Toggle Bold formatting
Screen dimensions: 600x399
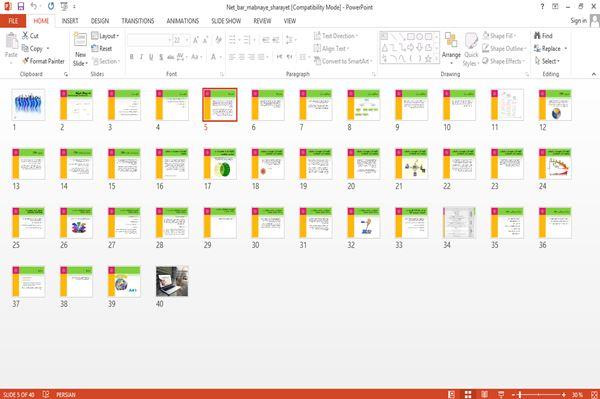(132, 57)
